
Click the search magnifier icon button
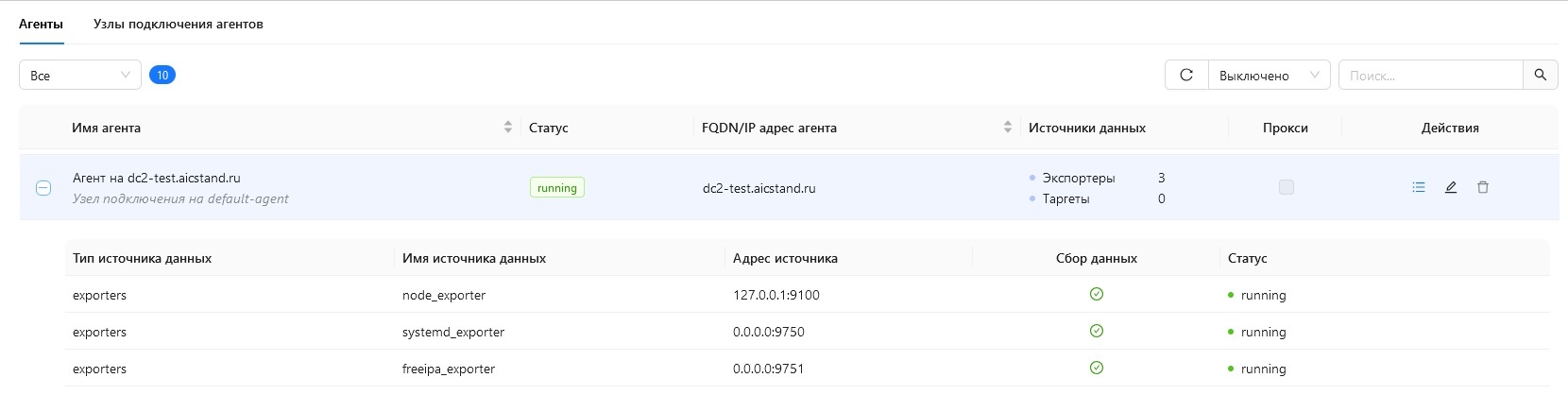(x=1540, y=75)
